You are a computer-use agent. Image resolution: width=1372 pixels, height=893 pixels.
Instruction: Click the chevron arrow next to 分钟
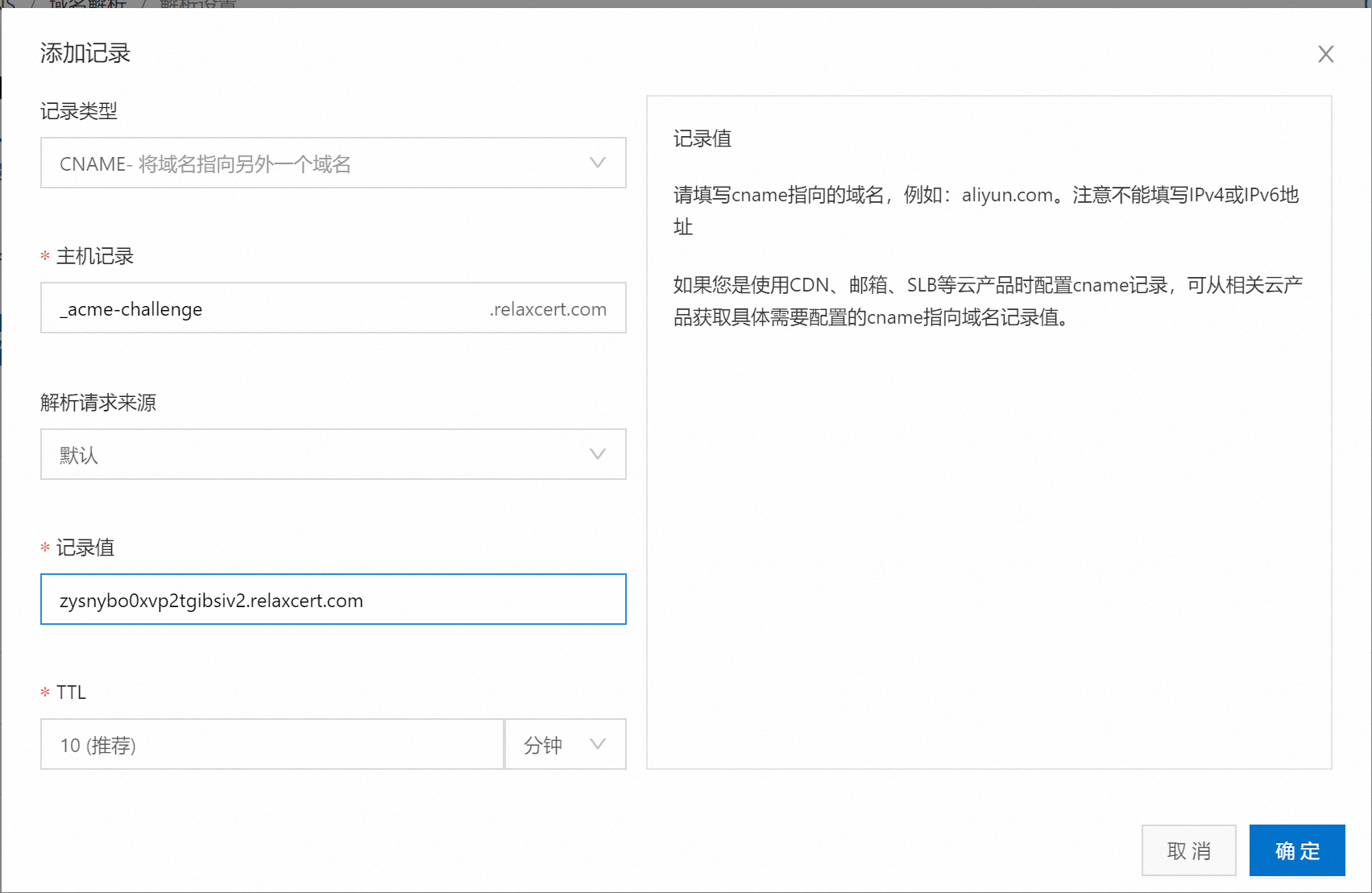[598, 744]
